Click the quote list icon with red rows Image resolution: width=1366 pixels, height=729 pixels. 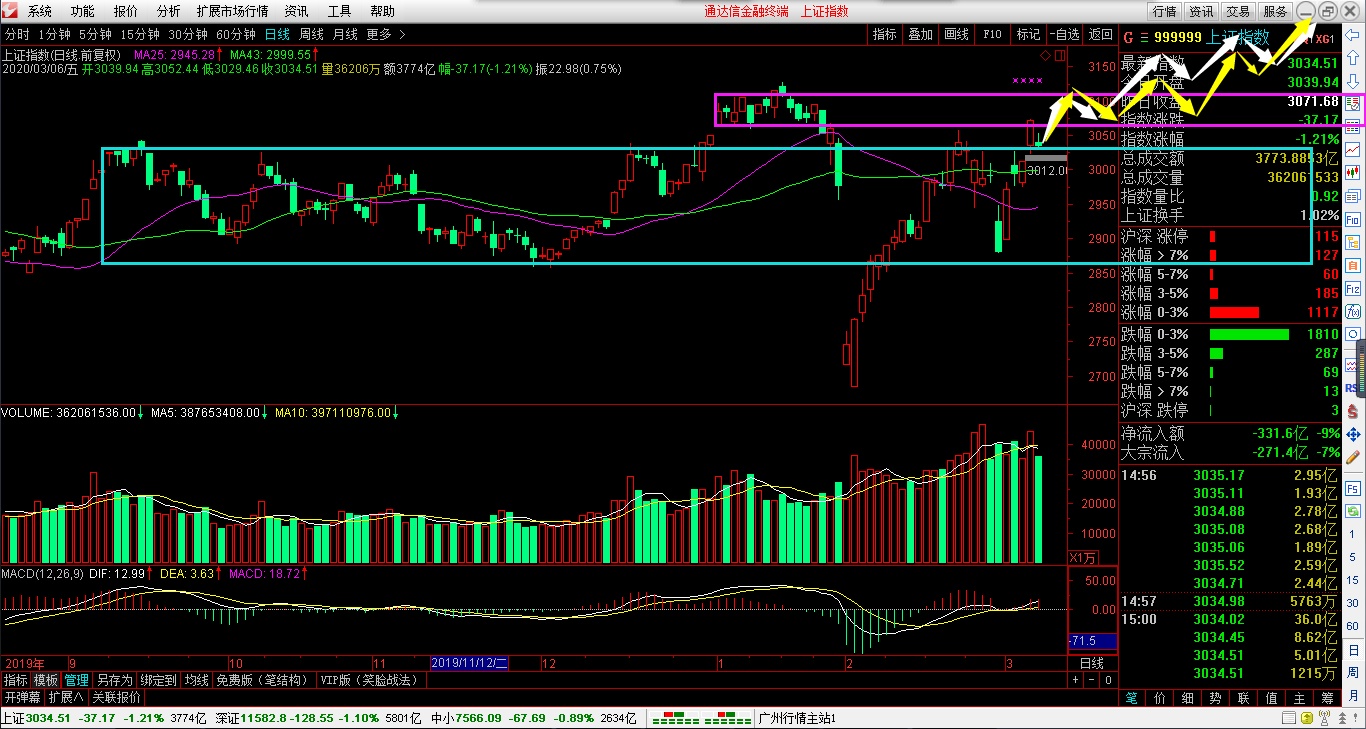1353,104
